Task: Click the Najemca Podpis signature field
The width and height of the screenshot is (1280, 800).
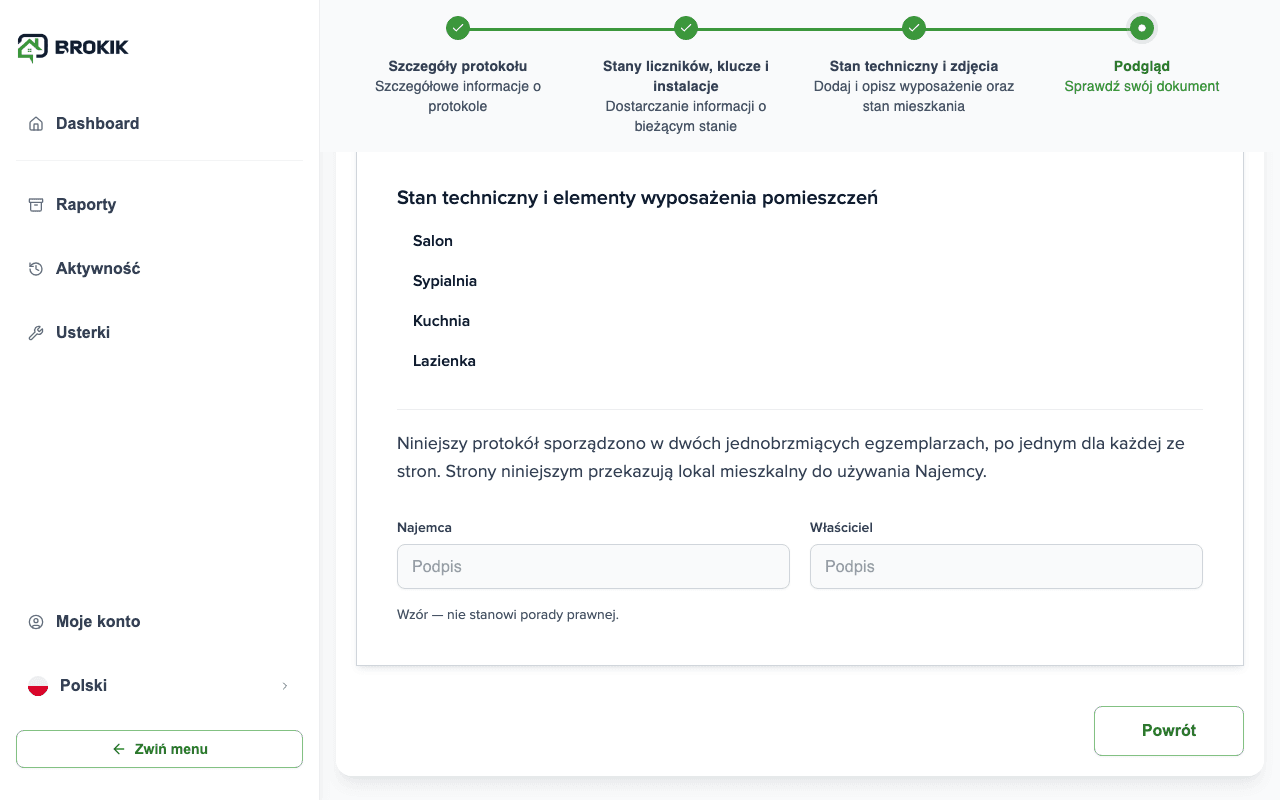Action: click(593, 566)
